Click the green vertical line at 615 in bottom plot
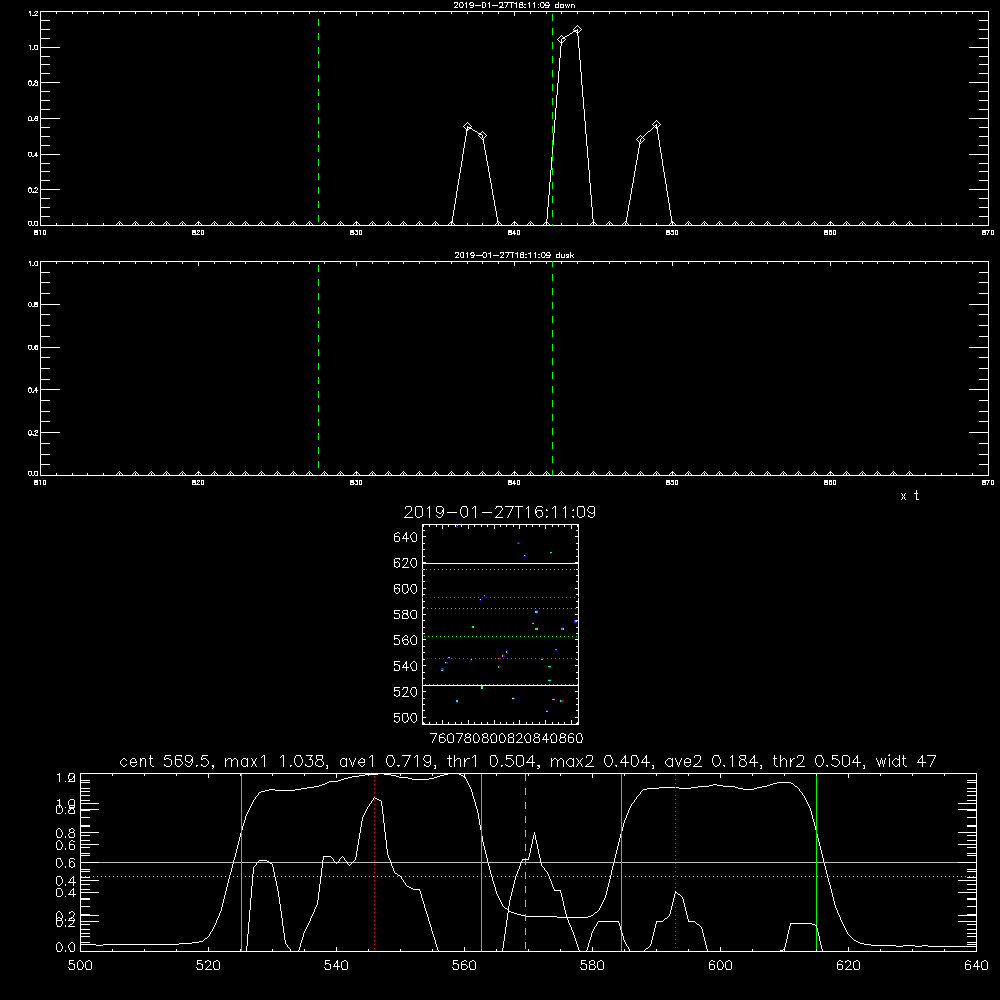This screenshot has width=1000, height=1000. [816, 861]
